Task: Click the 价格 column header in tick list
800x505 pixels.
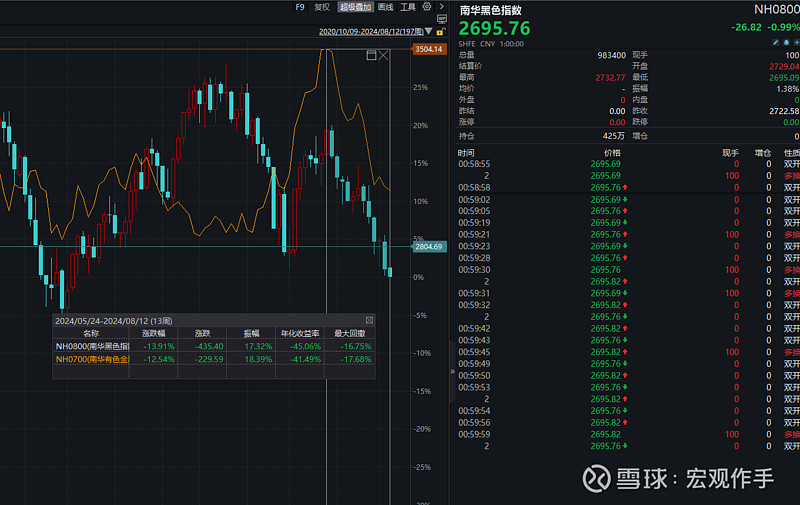Action: pos(612,153)
